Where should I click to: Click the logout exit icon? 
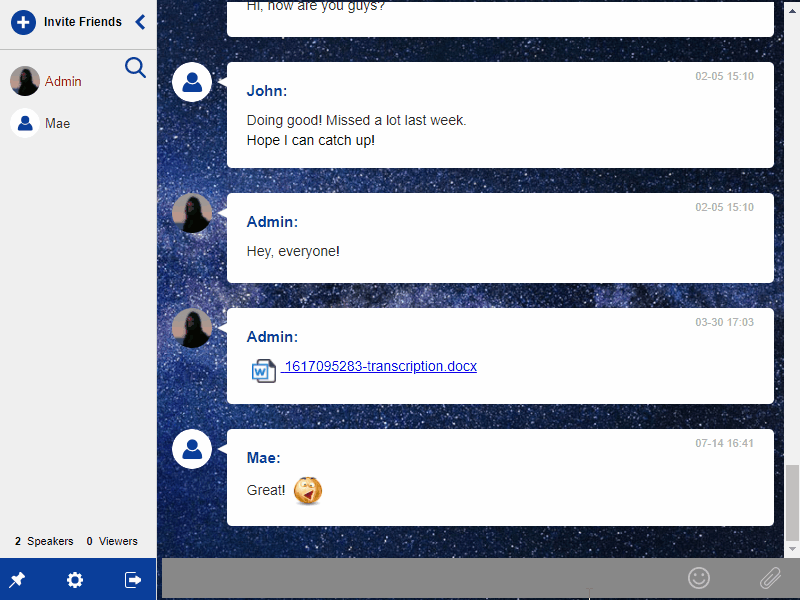point(133,580)
